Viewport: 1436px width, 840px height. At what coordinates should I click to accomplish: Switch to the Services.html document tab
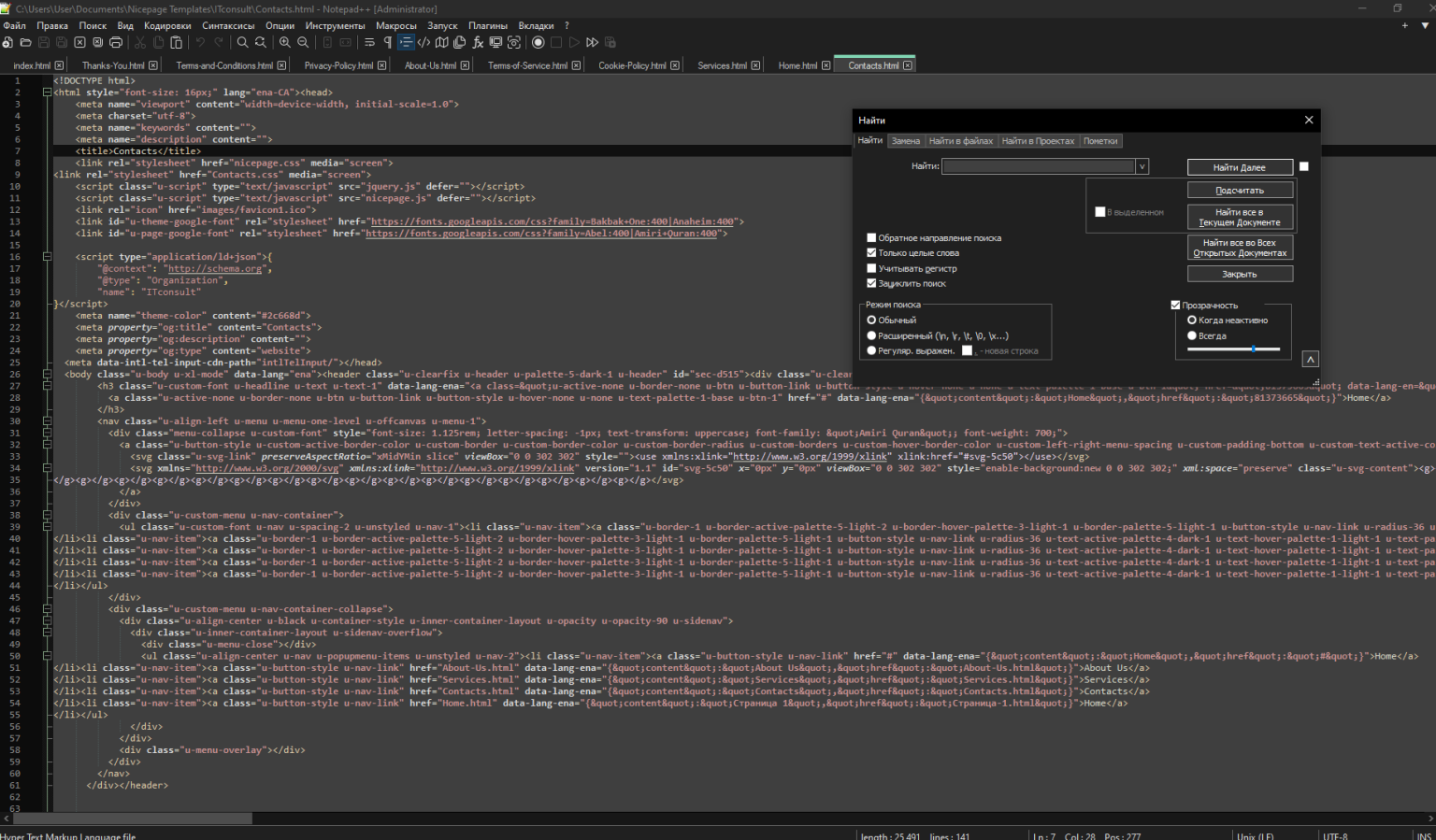(x=722, y=65)
